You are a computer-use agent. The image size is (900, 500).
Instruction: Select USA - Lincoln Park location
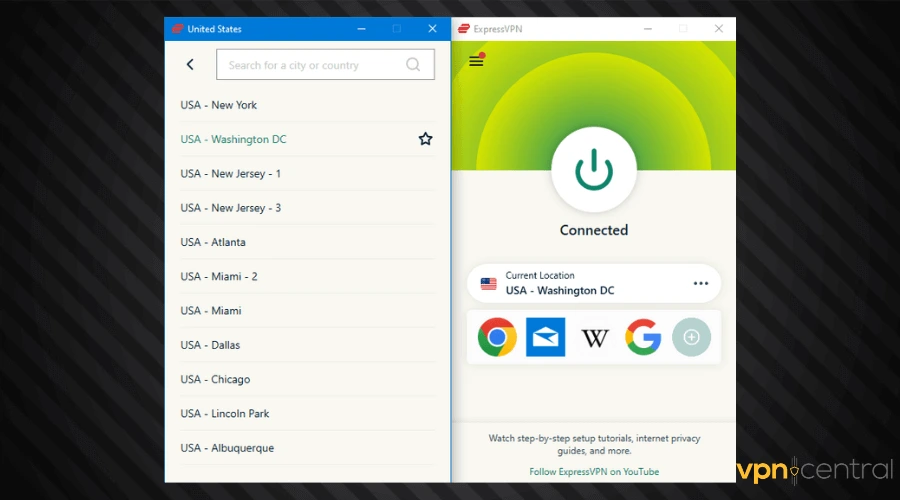307,413
